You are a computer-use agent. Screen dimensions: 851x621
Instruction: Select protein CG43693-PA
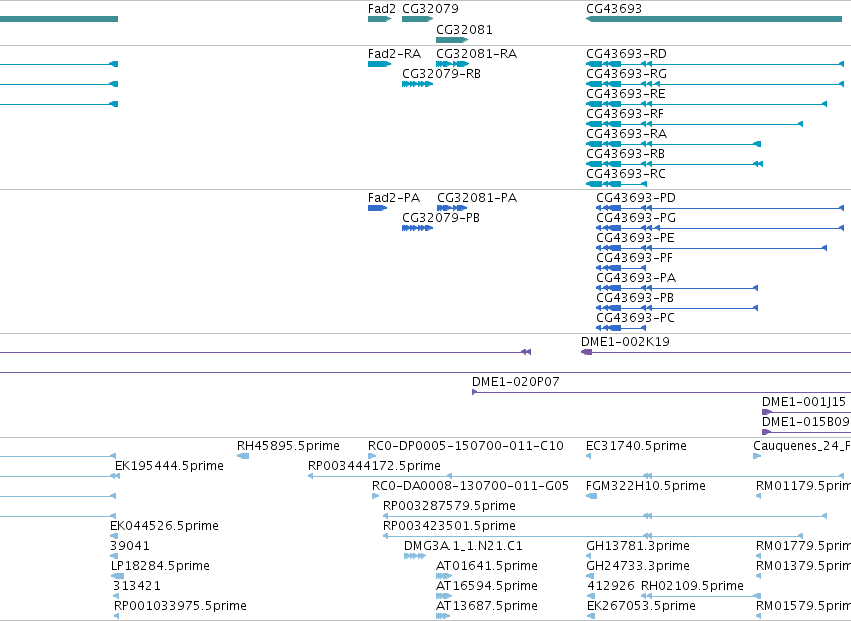pyautogui.click(x=636, y=278)
